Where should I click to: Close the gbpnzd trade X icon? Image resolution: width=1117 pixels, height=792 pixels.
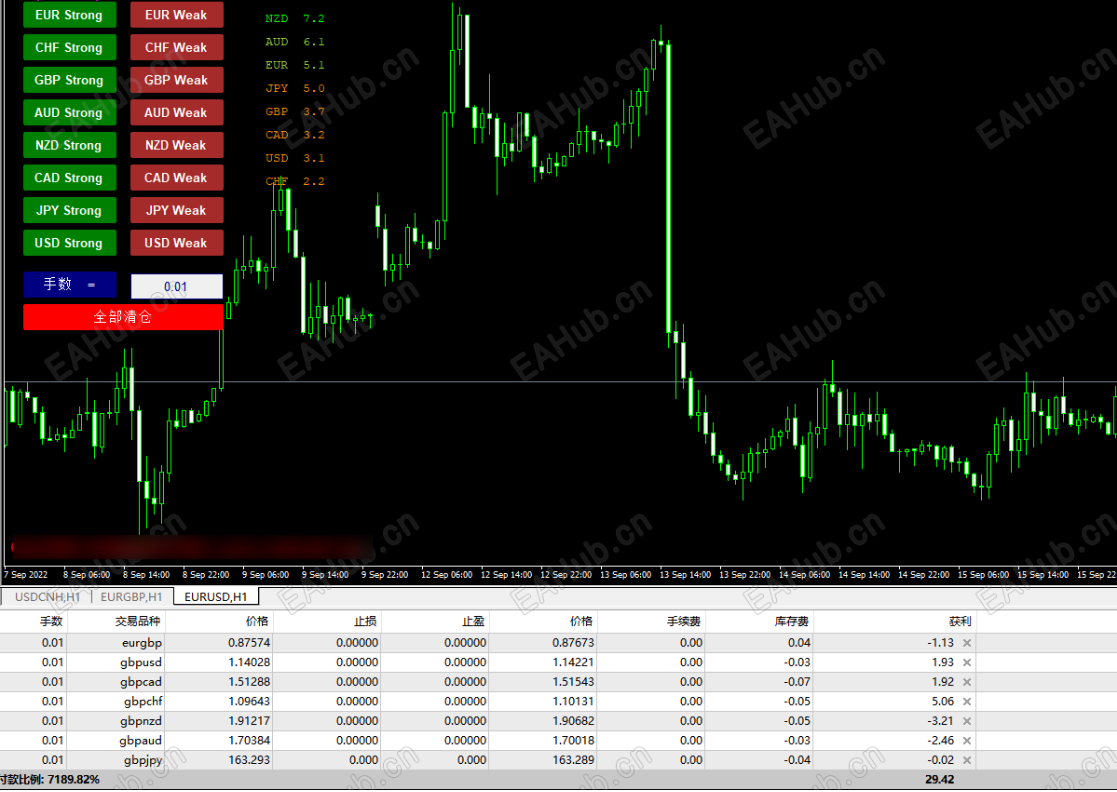click(x=967, y=721)
